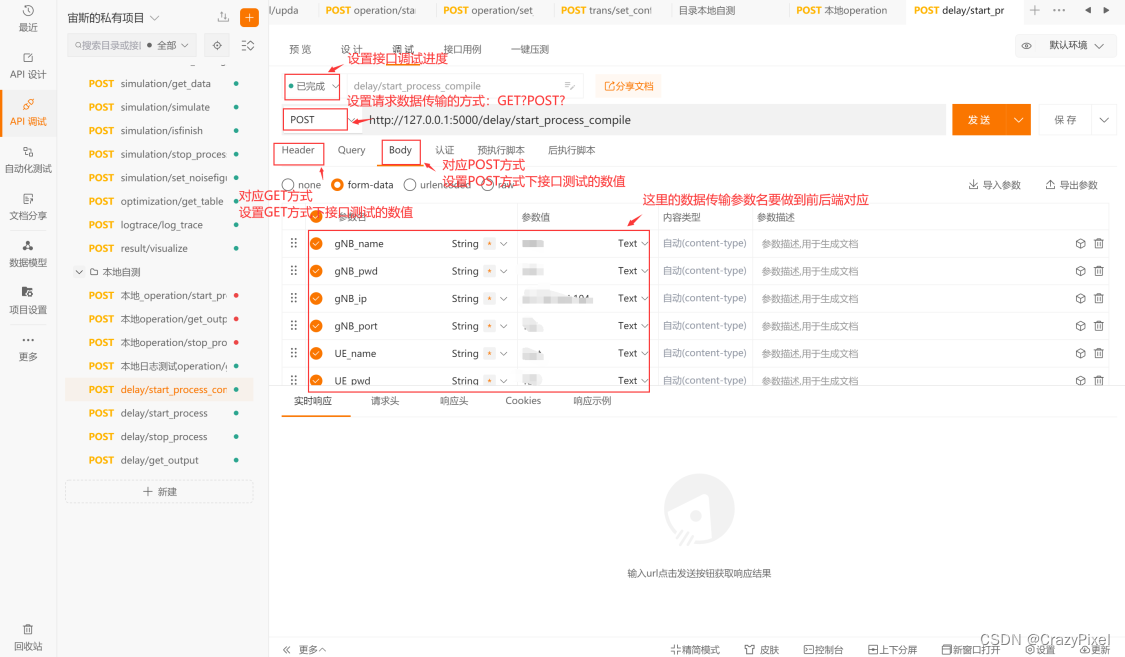Uncheck the gNB_pwd parameter checkbox

coord(316,271)
